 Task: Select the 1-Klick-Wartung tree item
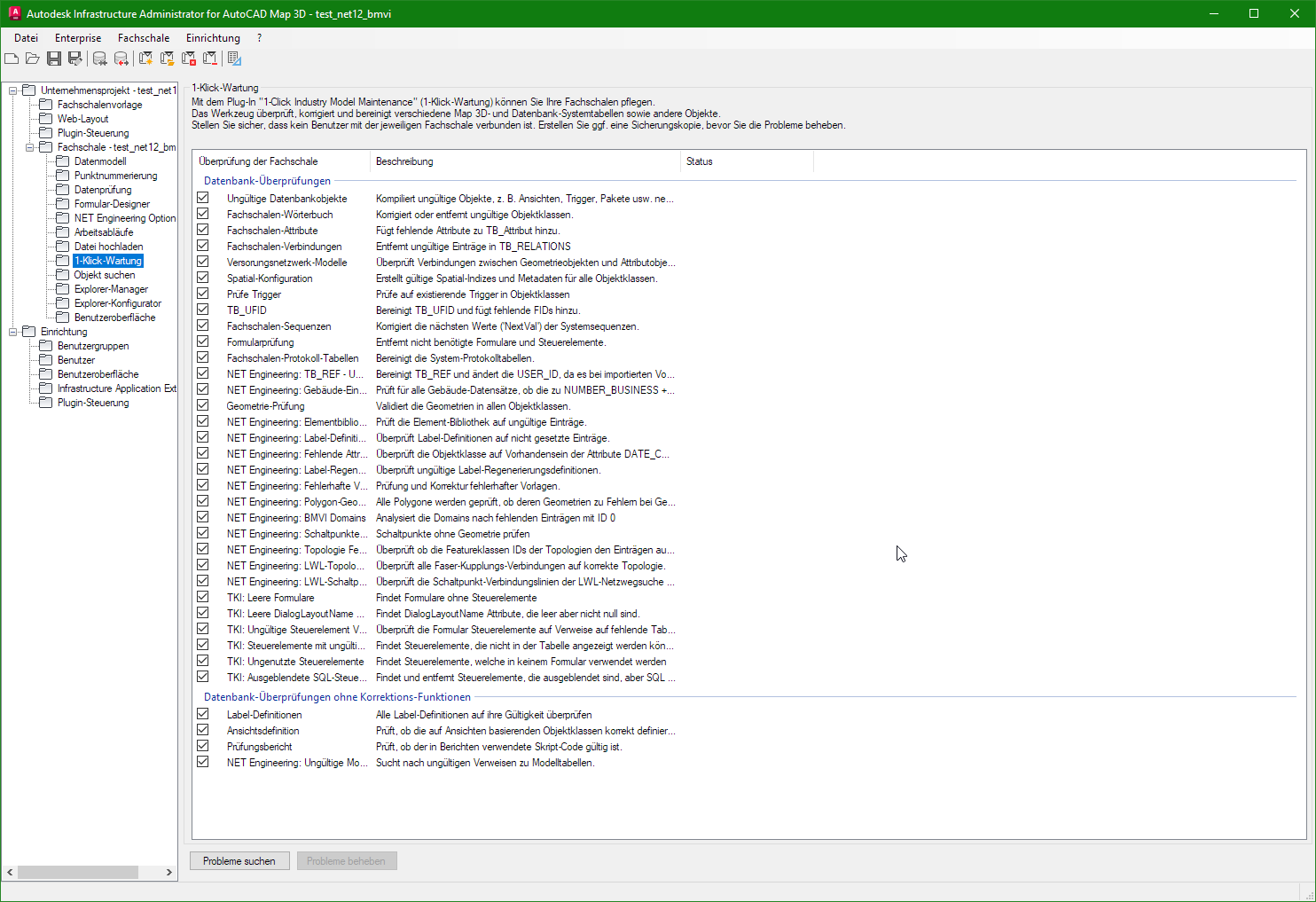pyautogui.click(x=108, y=261)
